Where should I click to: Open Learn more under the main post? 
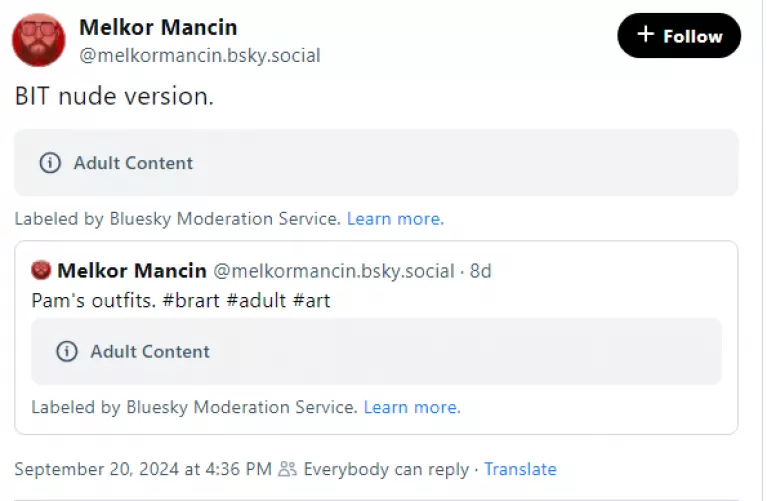coord(395,218)
